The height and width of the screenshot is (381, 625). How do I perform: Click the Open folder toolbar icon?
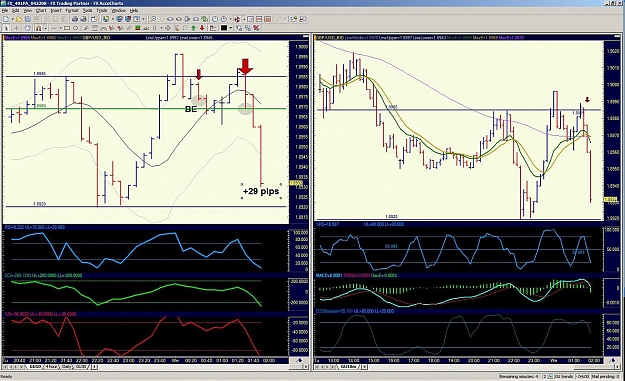click(x=19, y=19)
